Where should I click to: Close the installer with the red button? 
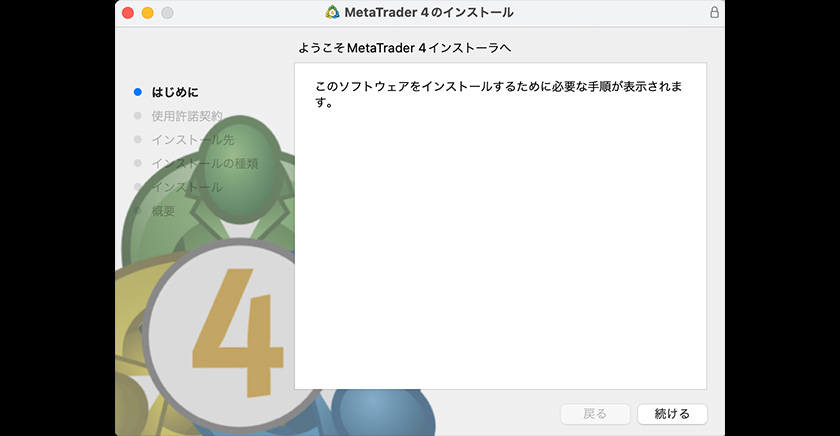click(127, 13)
